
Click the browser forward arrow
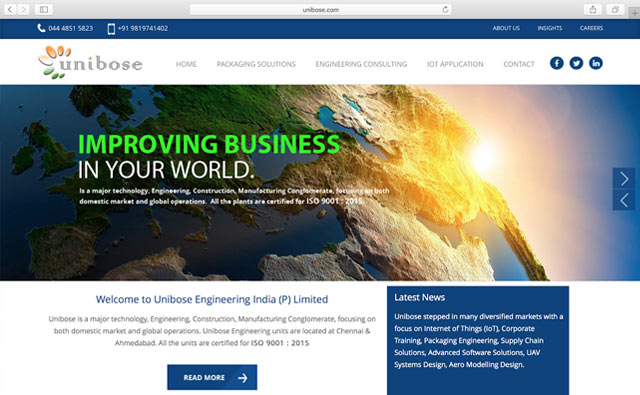point(23,9)
